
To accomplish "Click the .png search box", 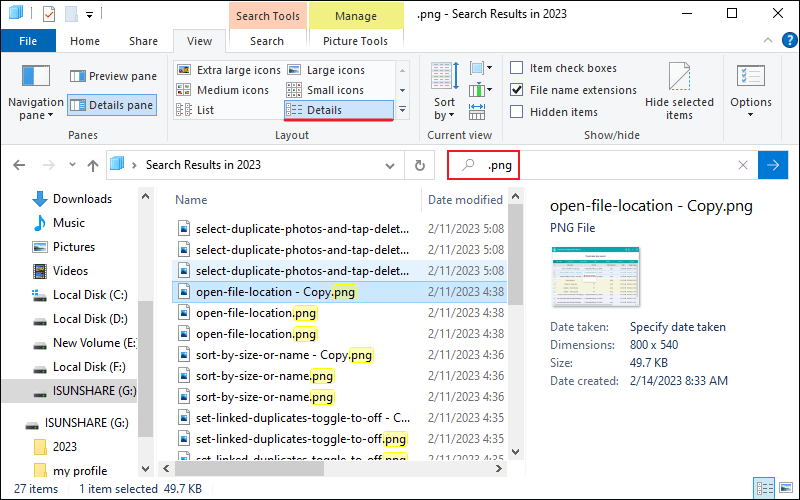I will pyautogui.click(x=602, y=165).
